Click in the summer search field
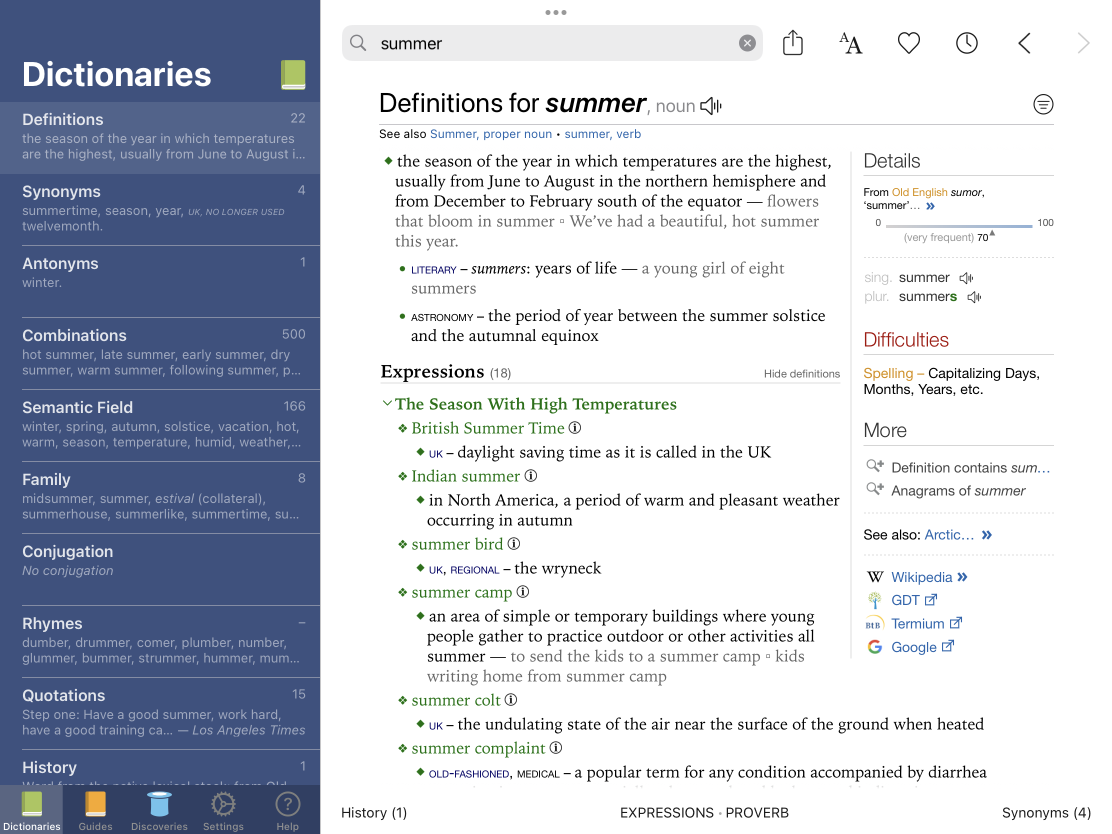Image resolution: width=1112 pixels, height=834 pixels. pyautogui.click(x=553, y=43)
